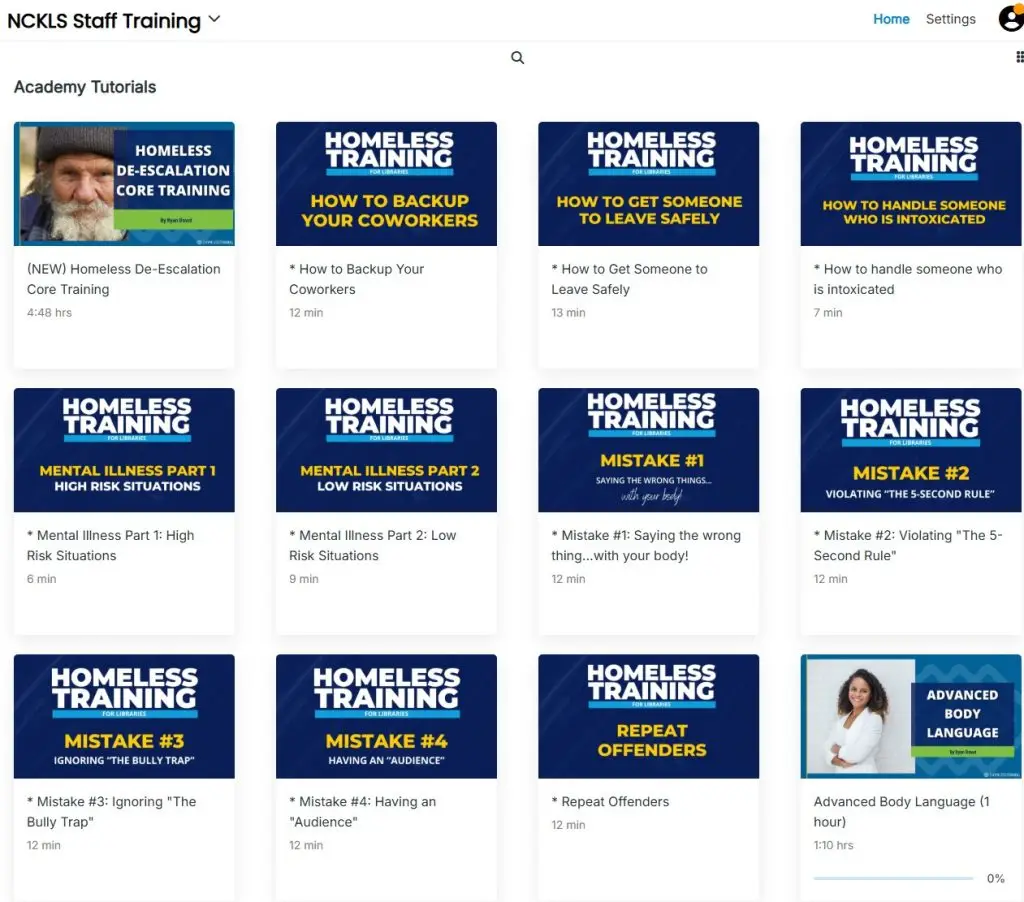This screenshot has width=1024, height=902.
Task: Open the Advanced Body Language course
Action: click(910, 715)
